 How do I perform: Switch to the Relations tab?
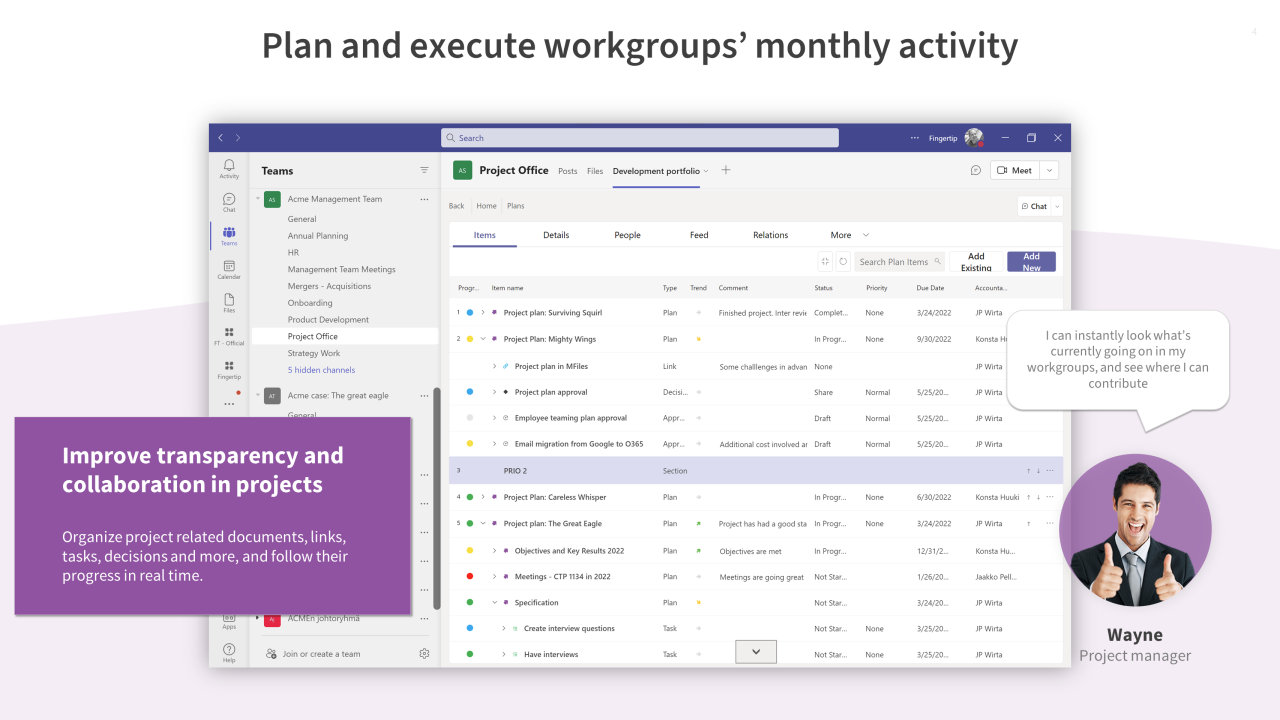coord(770,235)
